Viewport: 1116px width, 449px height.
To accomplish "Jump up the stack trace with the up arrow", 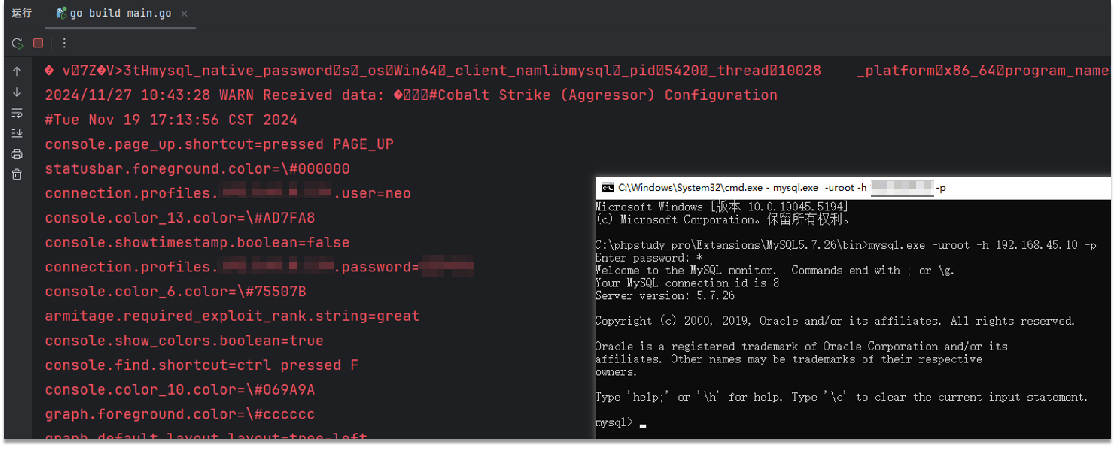I will [17, 72].
